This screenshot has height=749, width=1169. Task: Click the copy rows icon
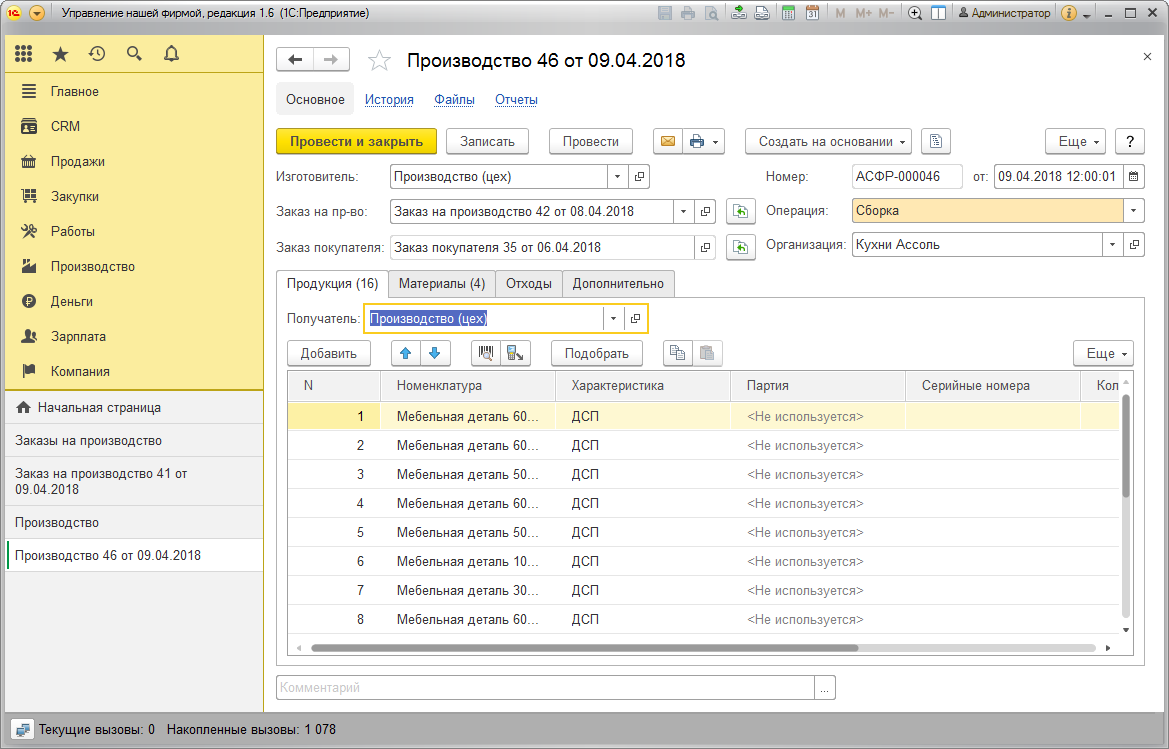coord(678,353)
